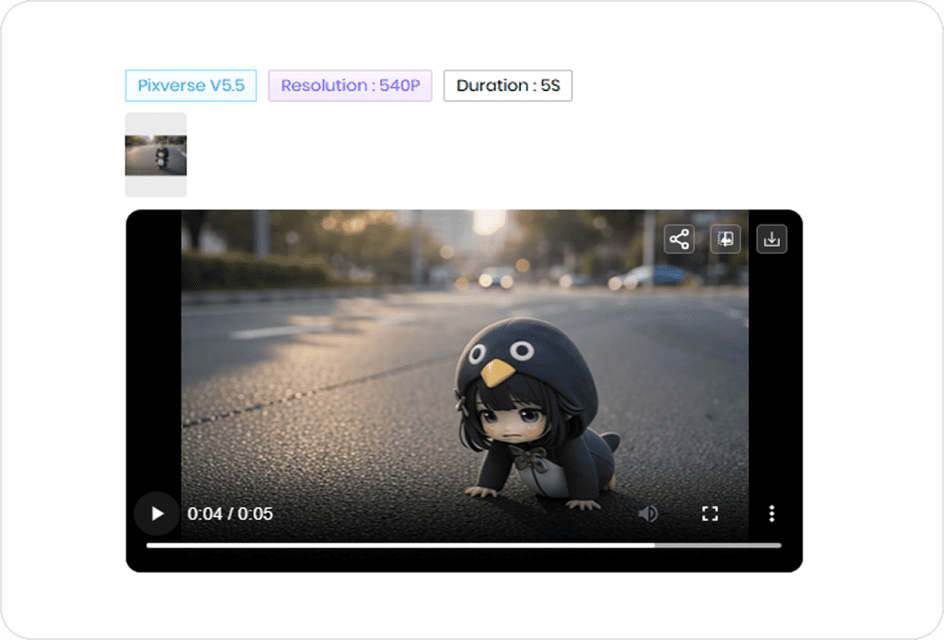The image size is (944, 640).
Task: Click the character's hand on the asphalt
Action: click(x=483, y=491)
